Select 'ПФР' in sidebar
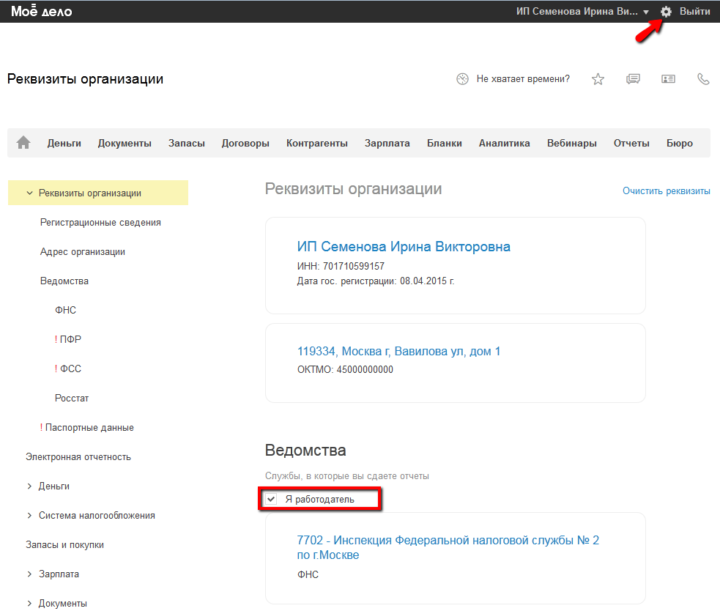Viewport: 720px width, 611px height. pos(70,340)
